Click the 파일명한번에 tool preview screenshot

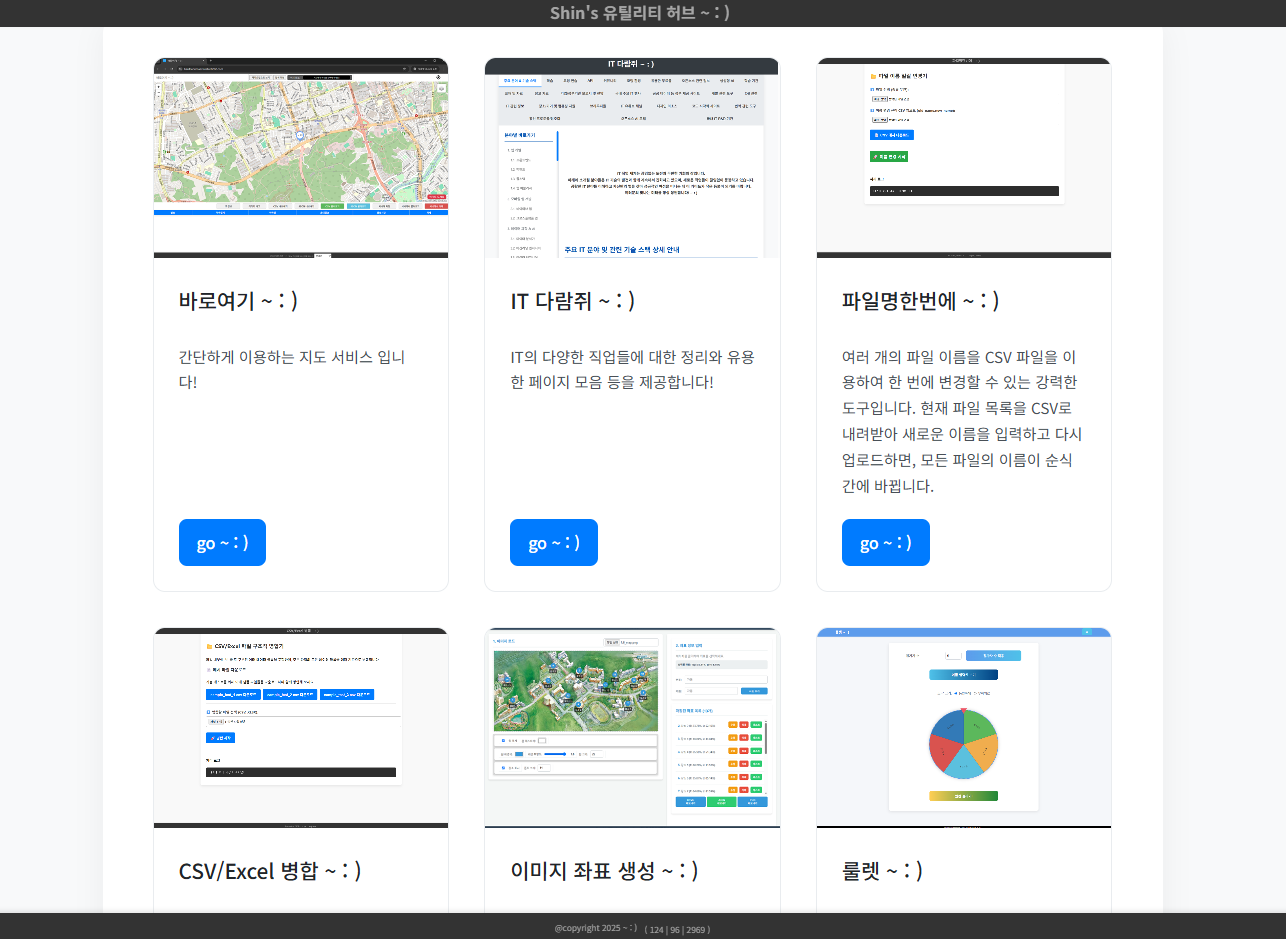963,155
